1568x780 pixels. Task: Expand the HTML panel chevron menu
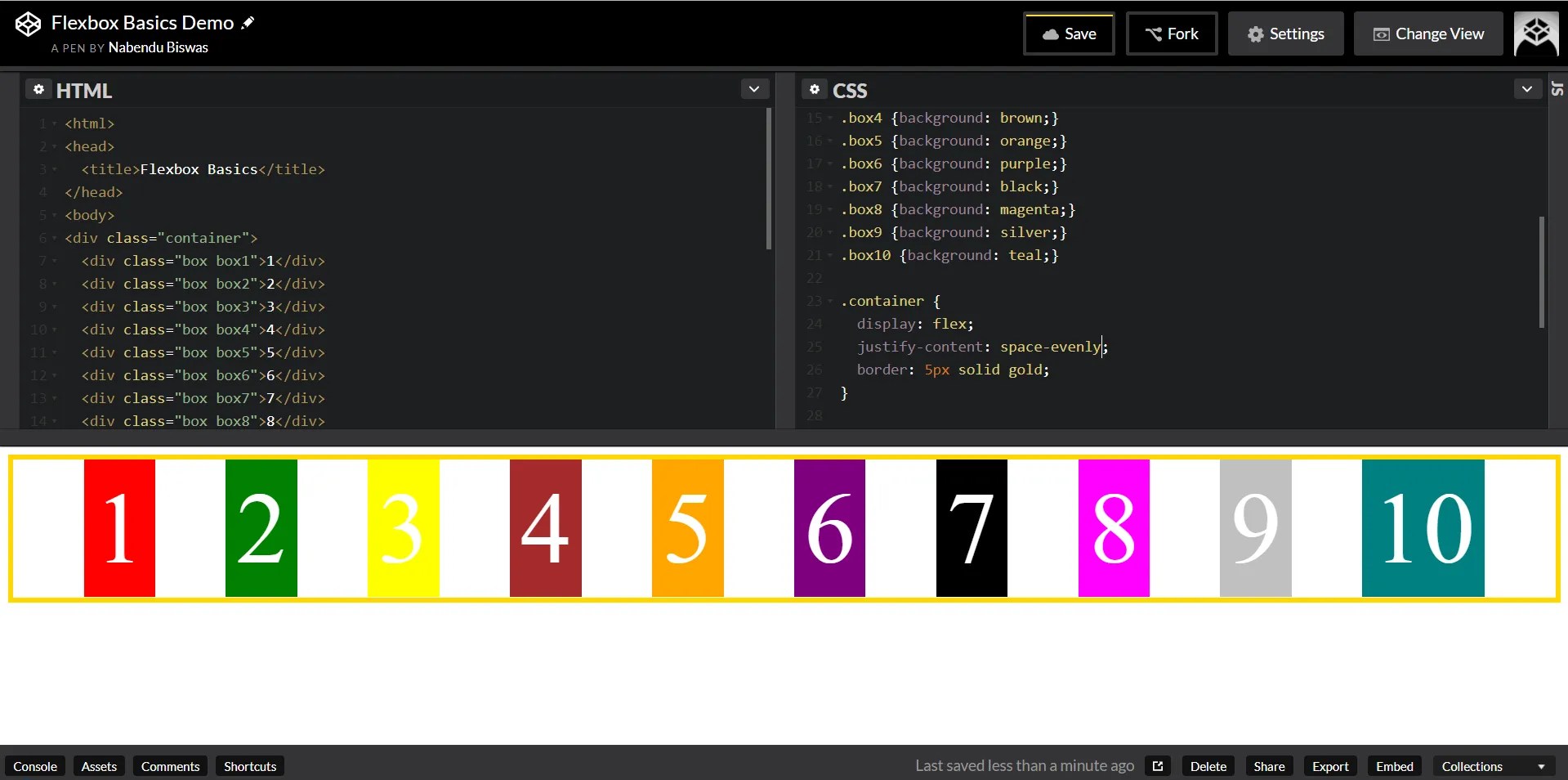pos(753,88)
